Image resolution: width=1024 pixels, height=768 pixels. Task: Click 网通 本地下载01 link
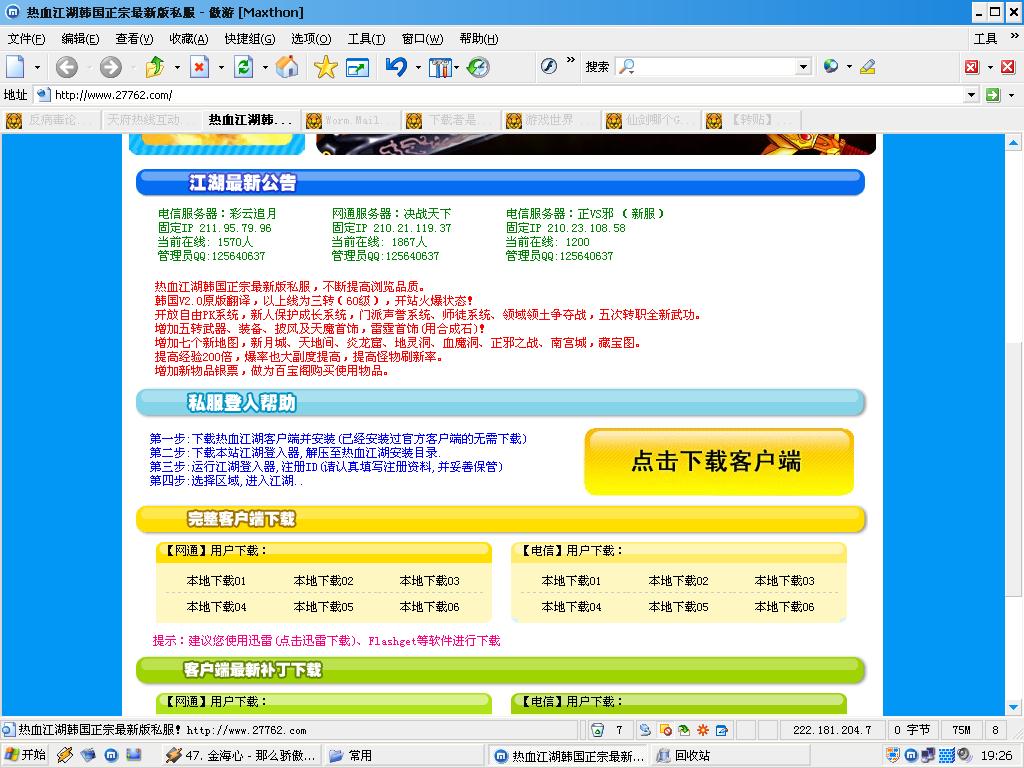point(216,581)
